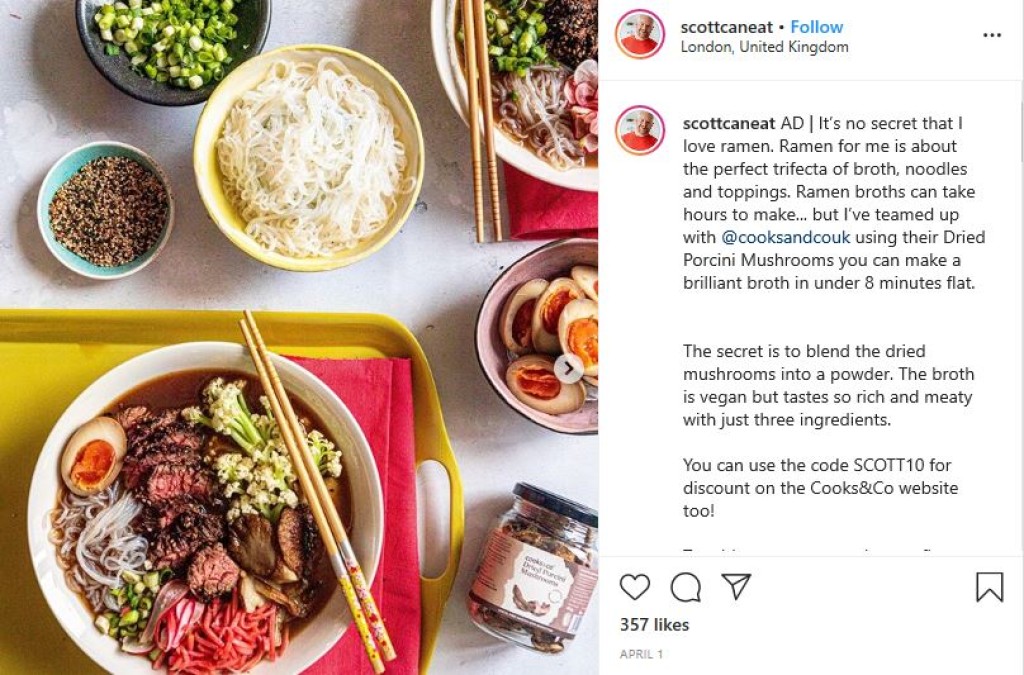This screenshot has height=675, width=1024.
Task: Click the scottcaneat username starting the caption
Action: click(729, 123)
